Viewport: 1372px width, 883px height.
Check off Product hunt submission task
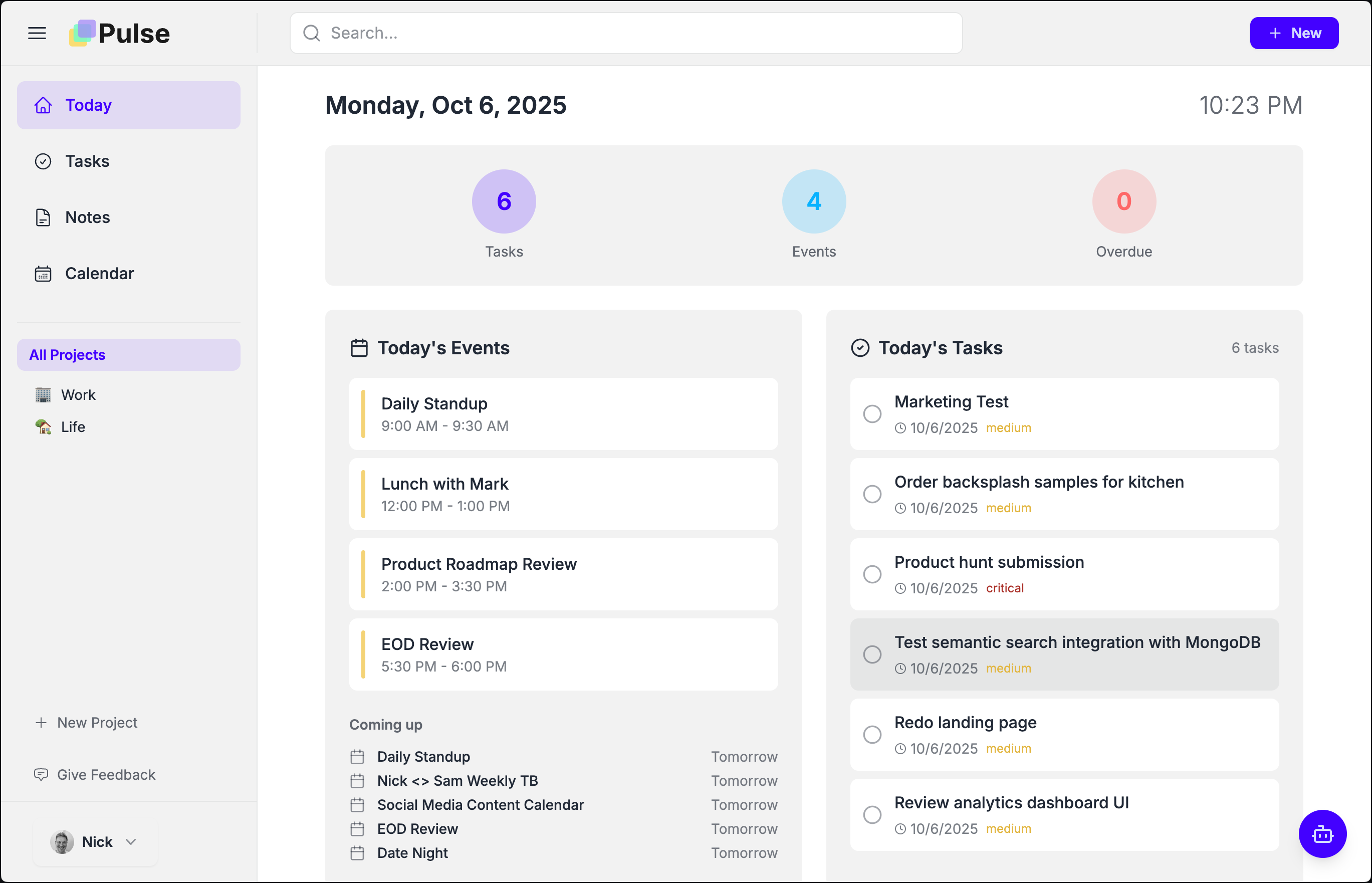872,574
